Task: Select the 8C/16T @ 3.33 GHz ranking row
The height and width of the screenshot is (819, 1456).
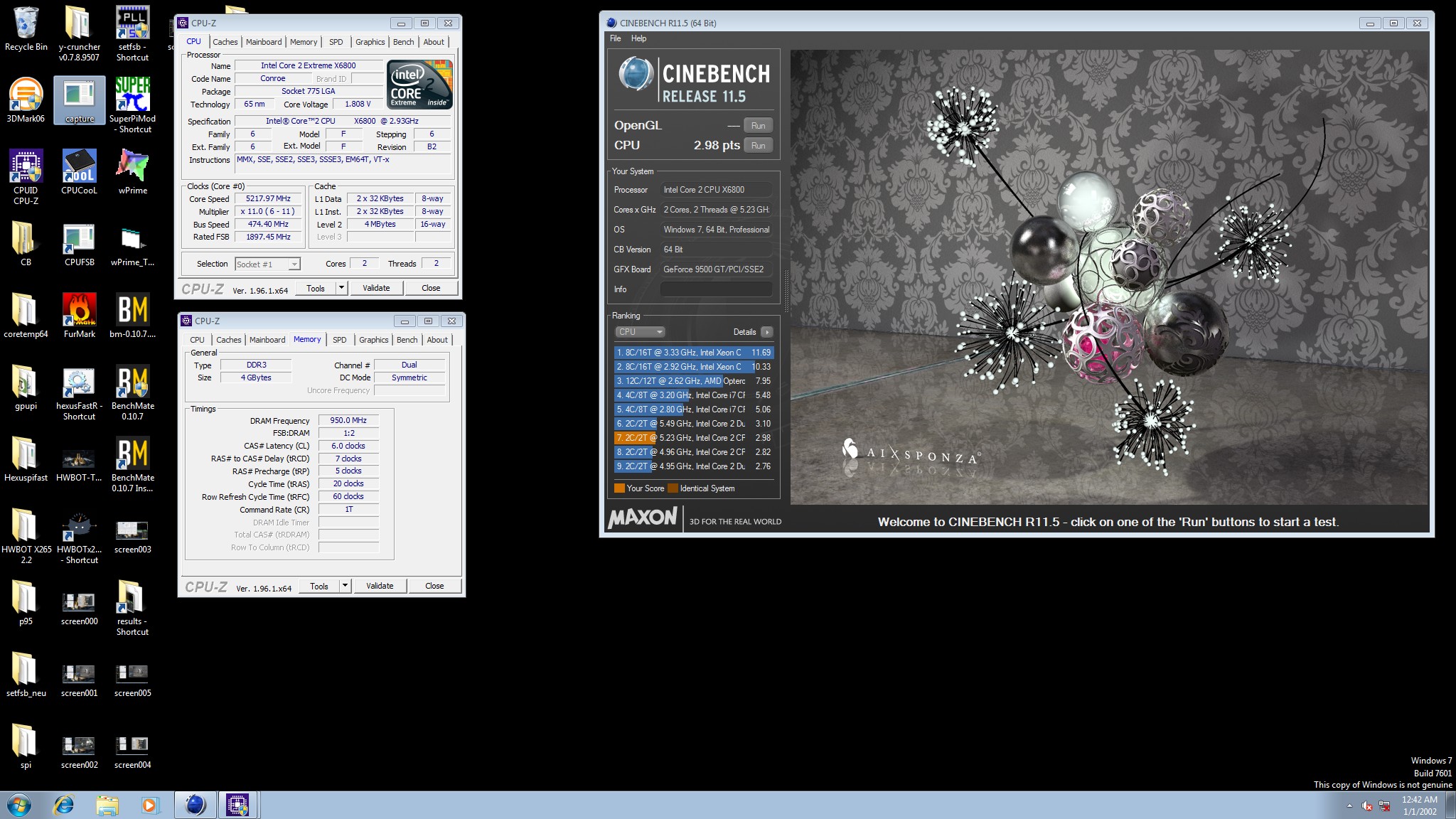Action: 693,353
